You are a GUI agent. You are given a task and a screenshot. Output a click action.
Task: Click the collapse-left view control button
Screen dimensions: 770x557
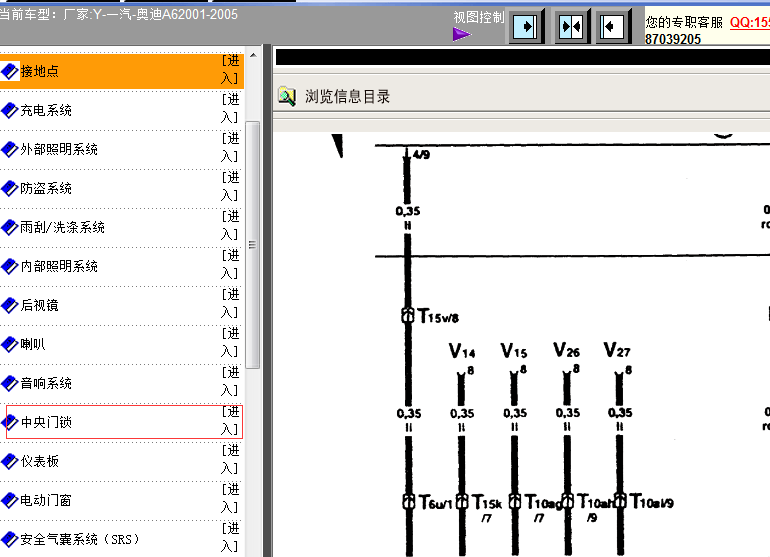tap(613, 26)
